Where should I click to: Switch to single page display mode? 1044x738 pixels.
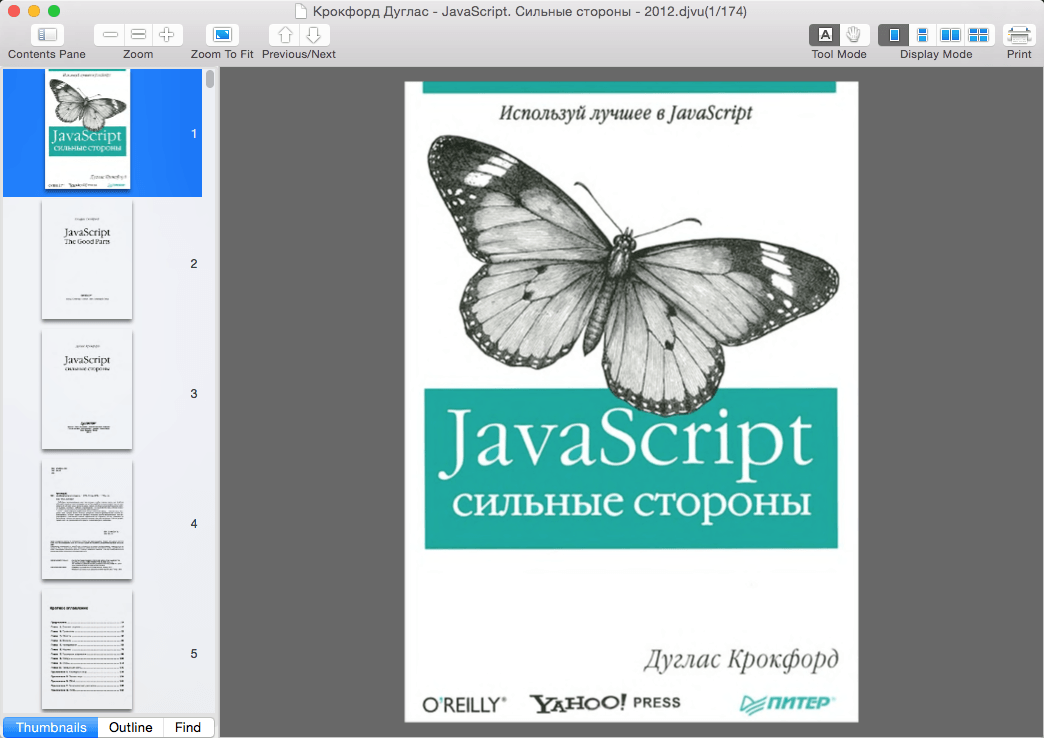tap(894, 35)
